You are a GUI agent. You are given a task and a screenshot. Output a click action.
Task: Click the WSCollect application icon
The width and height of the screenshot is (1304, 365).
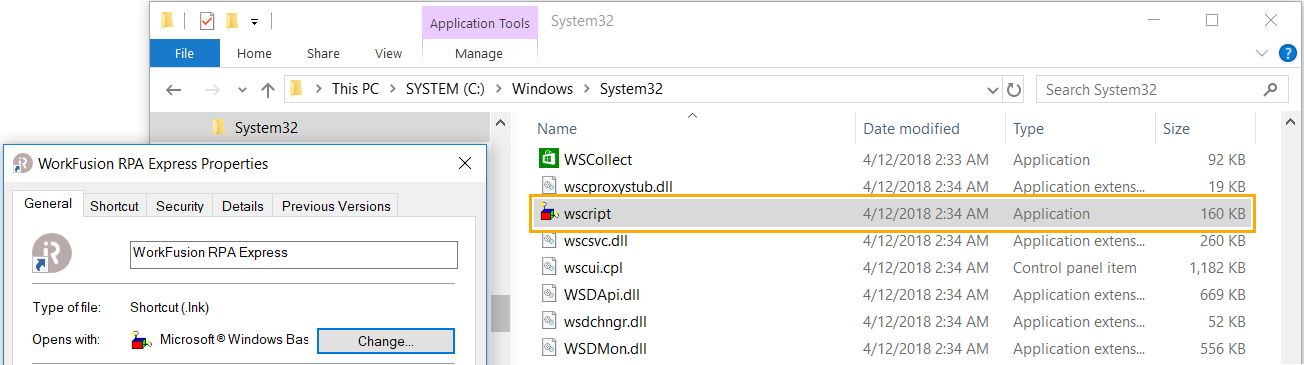[x=548, y=159]
